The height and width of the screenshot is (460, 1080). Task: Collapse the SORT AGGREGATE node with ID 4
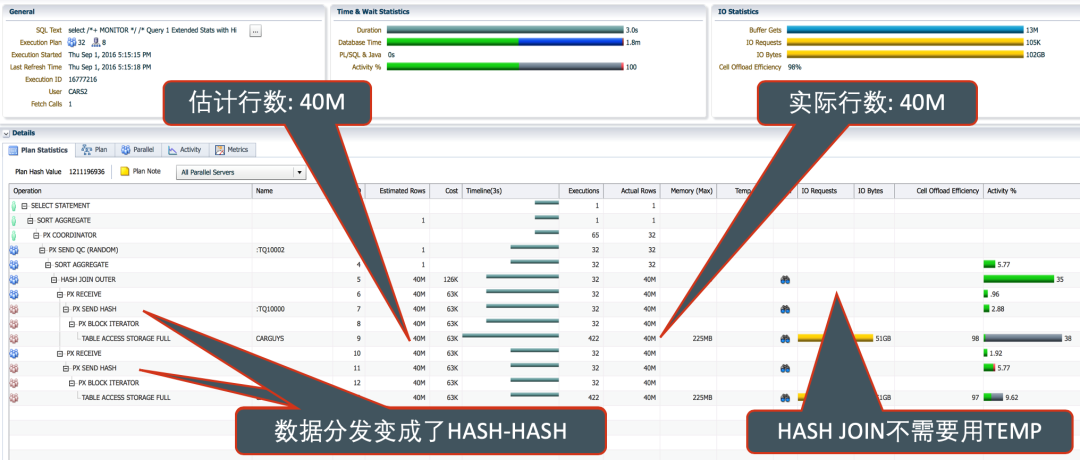click(48, 265)
